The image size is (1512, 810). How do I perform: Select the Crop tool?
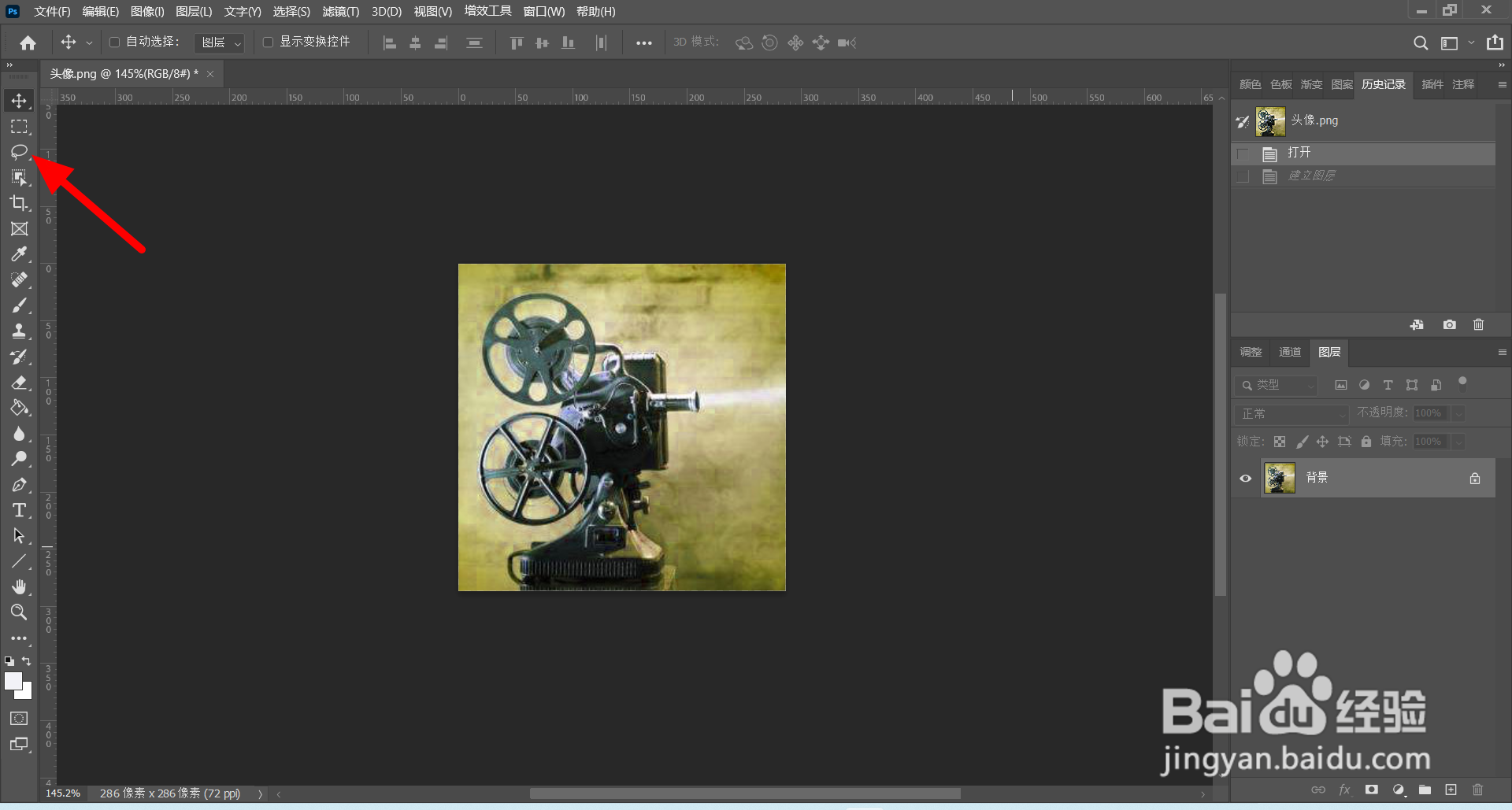(19, 203)
